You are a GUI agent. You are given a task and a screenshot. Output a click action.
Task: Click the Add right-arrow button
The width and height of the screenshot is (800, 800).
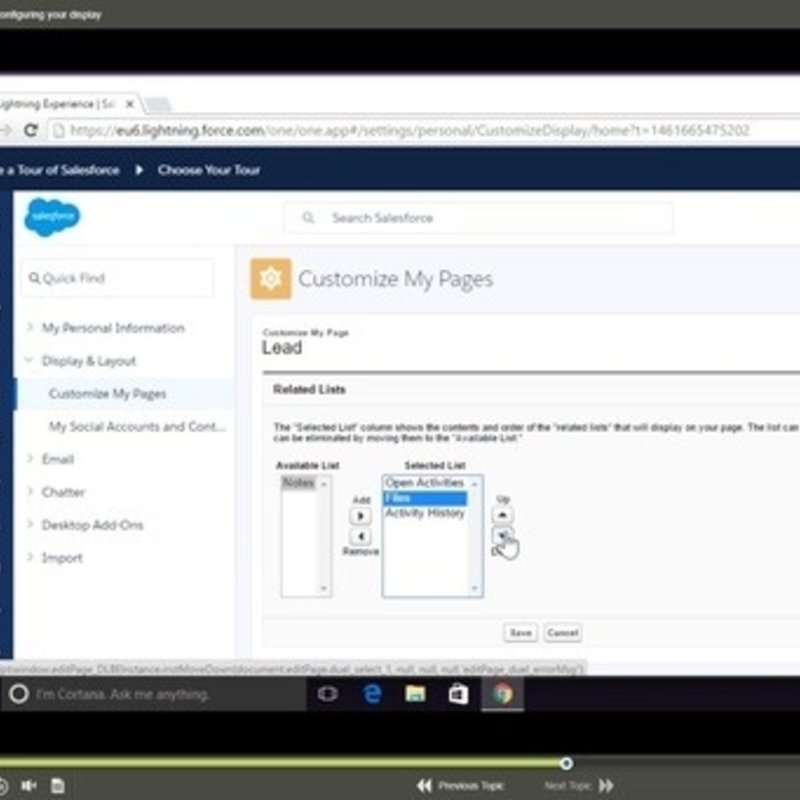[x=360, y=516]
